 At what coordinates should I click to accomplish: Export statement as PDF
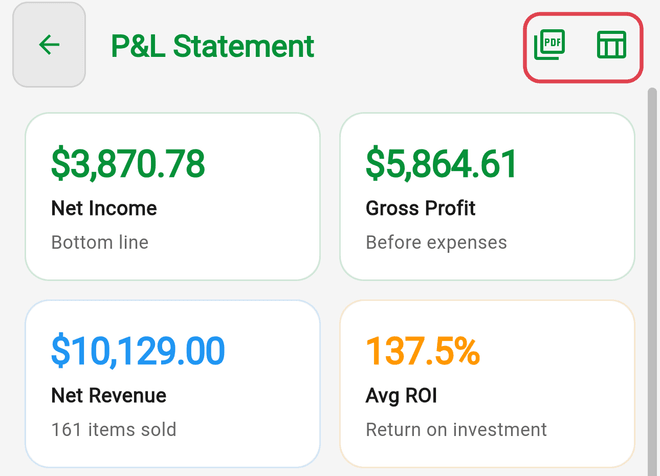(x=549, y=45)
